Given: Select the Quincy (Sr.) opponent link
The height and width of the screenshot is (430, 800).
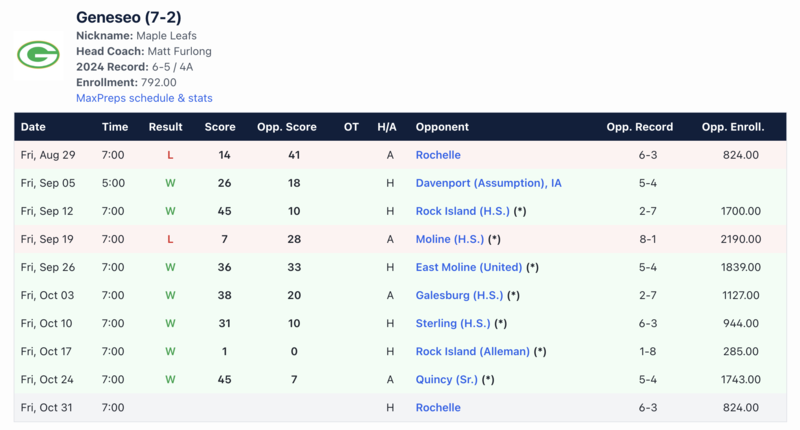Looking at the screenshot, I should tap(447, 379).
